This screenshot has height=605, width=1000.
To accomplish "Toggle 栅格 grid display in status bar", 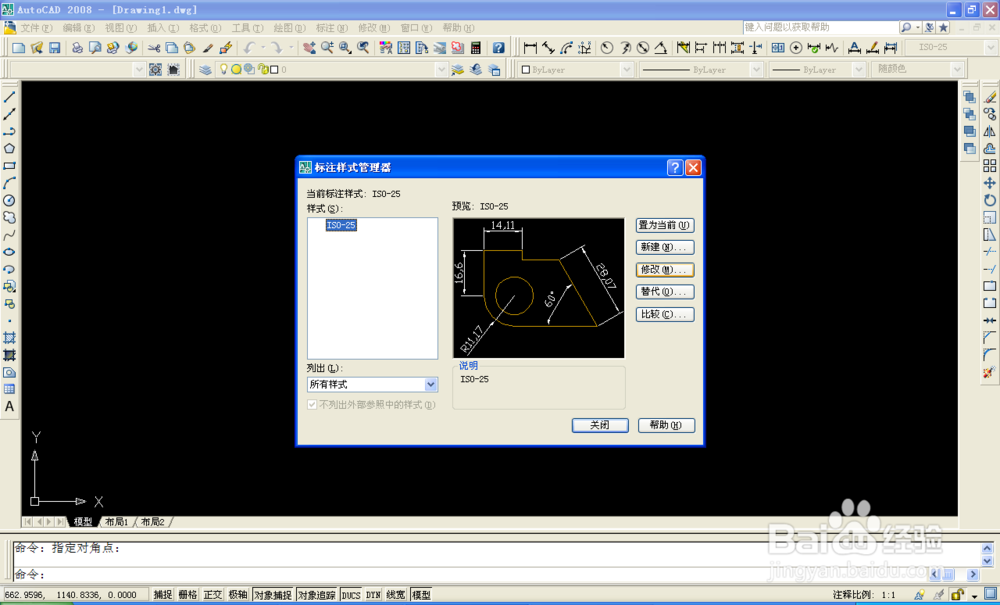I will click(188, 595).
